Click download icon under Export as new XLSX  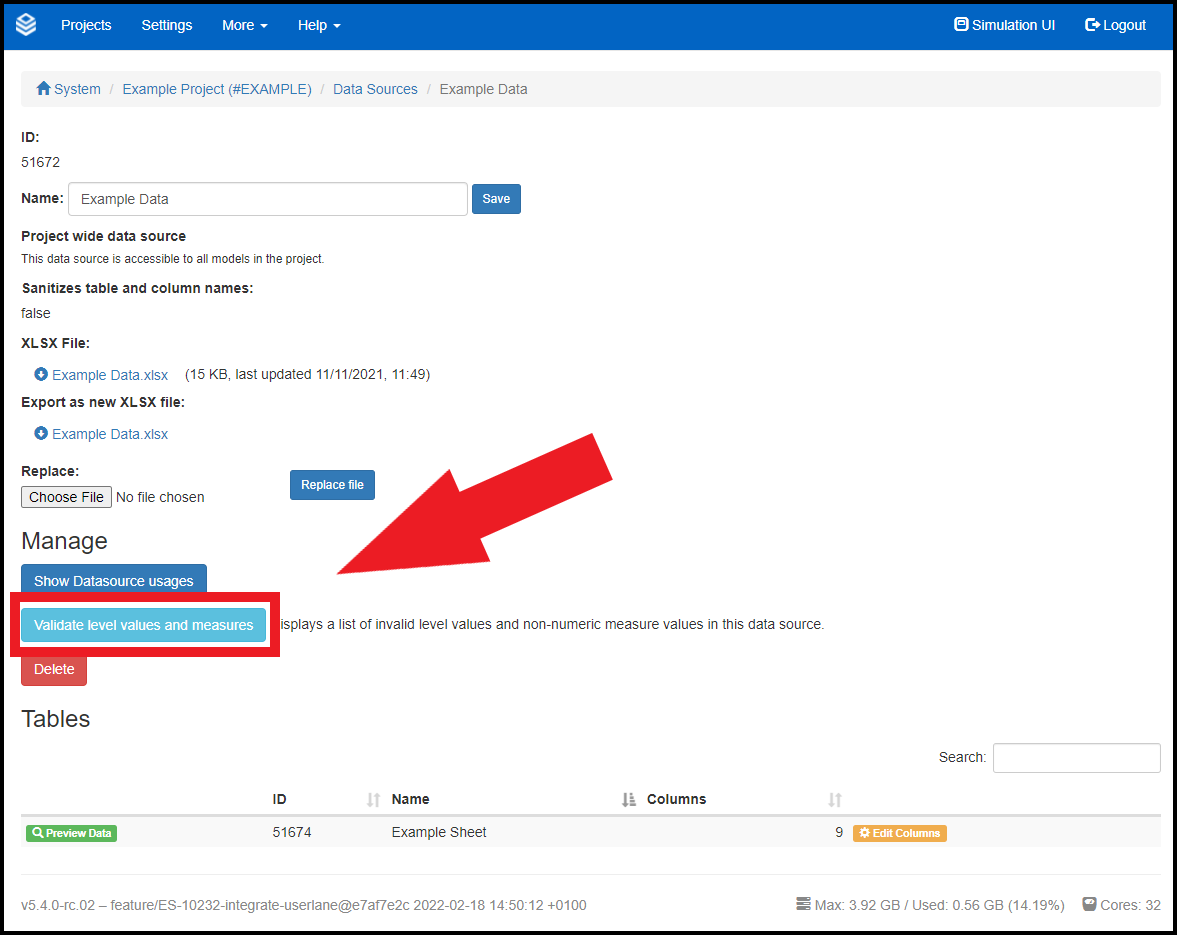(x=41, y=434)
